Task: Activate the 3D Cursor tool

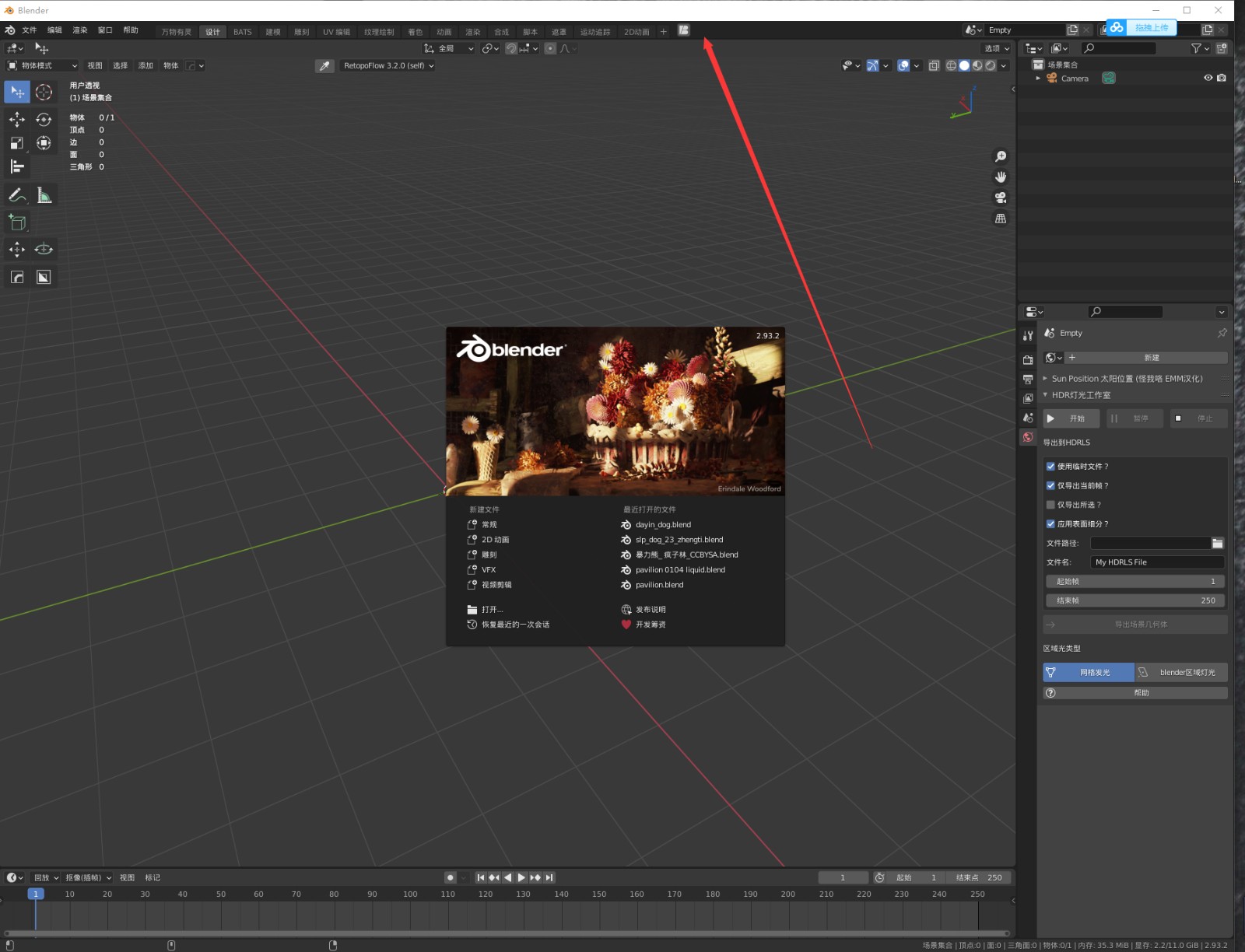Action: point(44,92)
